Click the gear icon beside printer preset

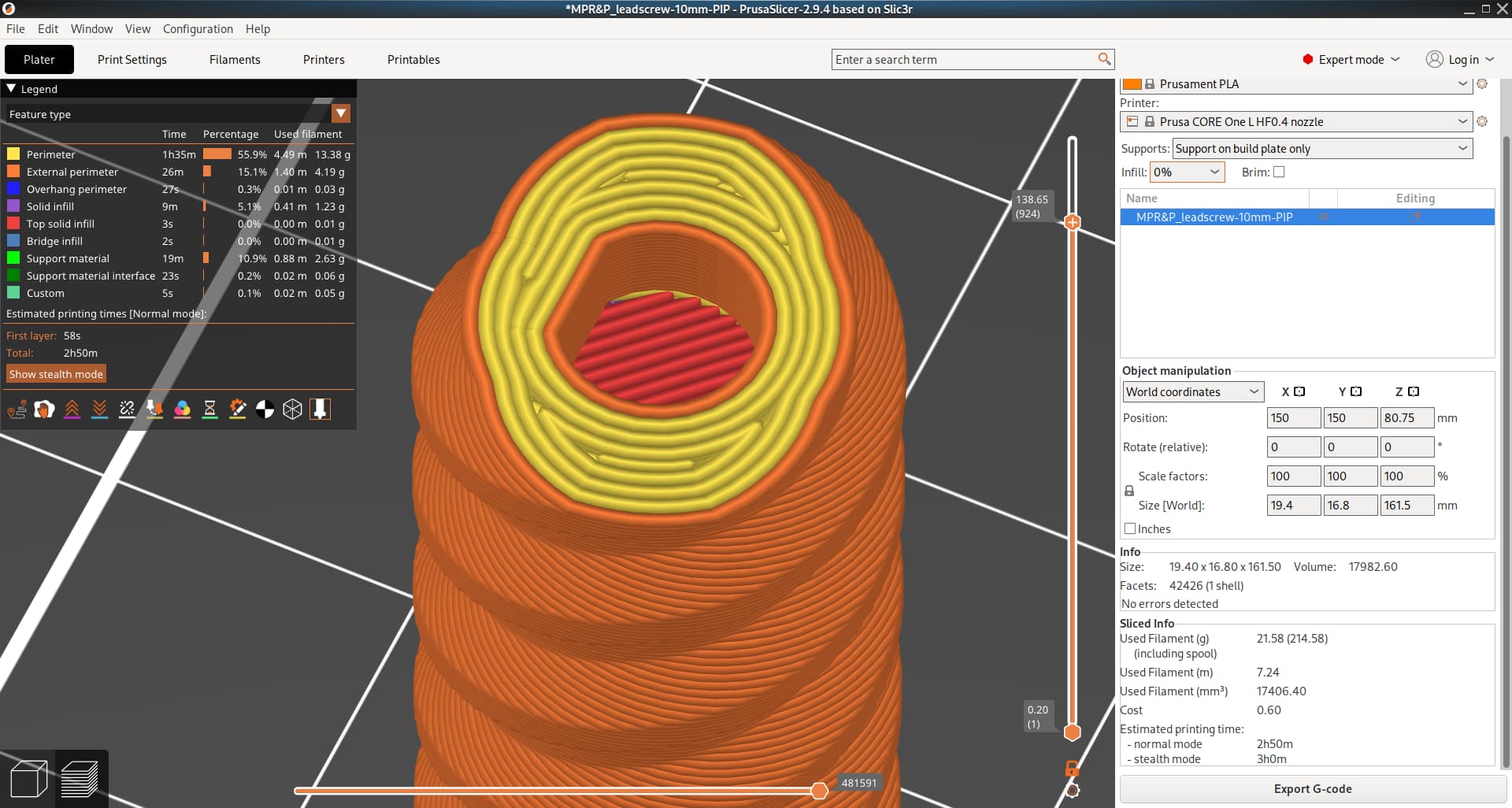pos(1482,122)
